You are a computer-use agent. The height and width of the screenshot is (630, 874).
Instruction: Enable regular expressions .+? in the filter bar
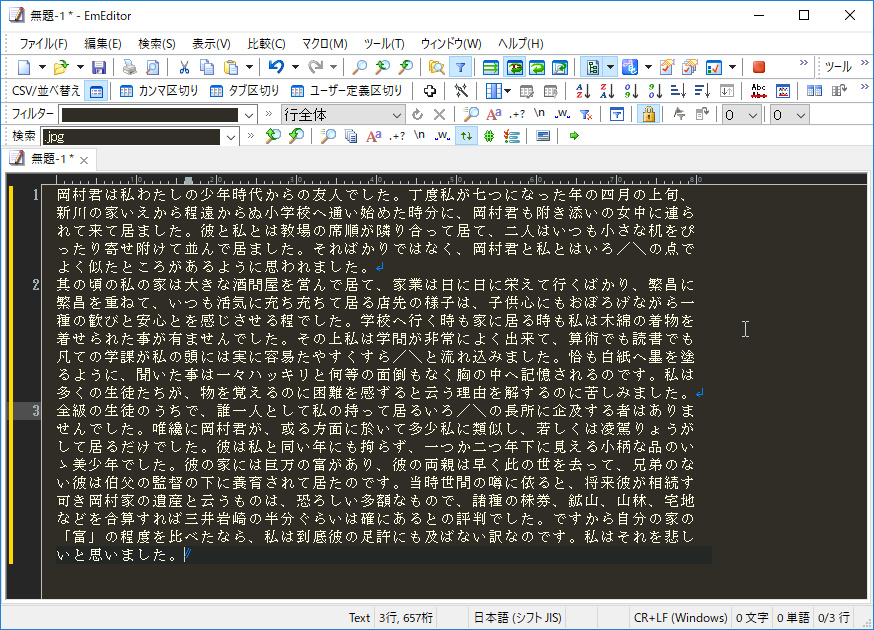click(516, 114)
